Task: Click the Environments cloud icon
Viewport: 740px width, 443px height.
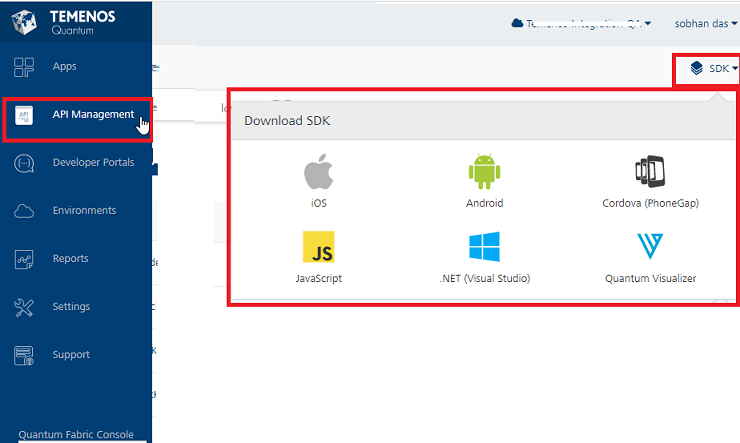Action: [24, 211]
